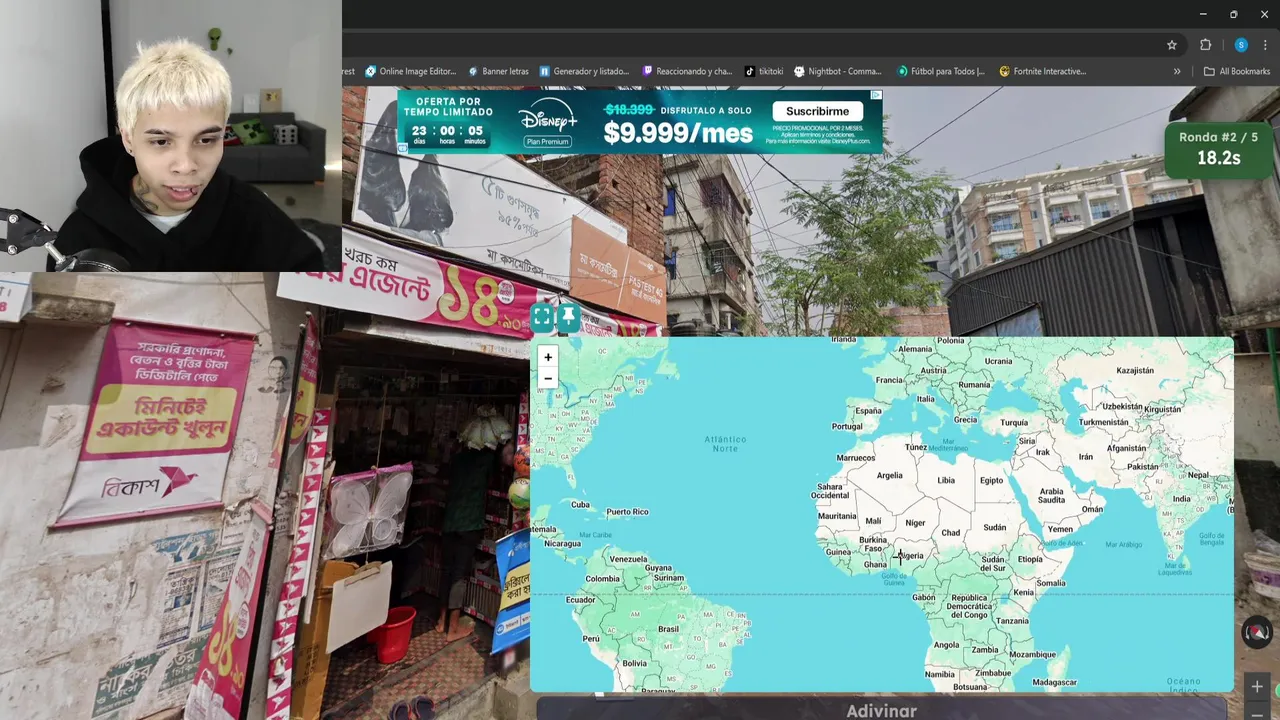This screenshot has width=1280, height=720.
Task: Click the ad info icon on Disney+ banner
Action: click(x=876, y=96)
